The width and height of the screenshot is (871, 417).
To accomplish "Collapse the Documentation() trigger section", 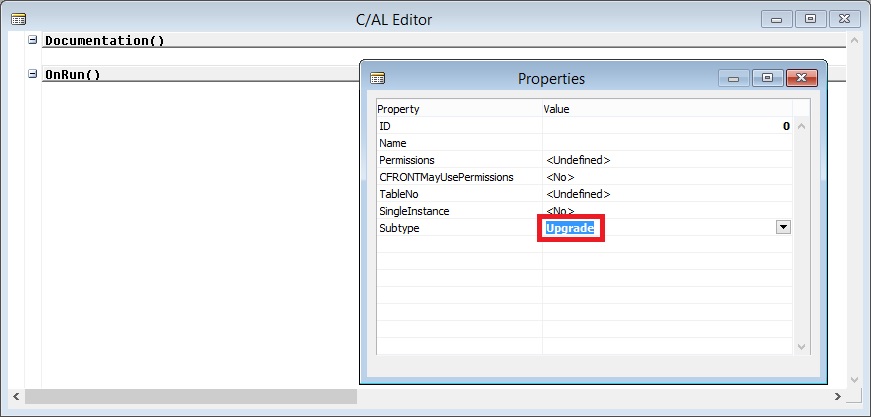I will pyautogui.click(x=33, y=40).
